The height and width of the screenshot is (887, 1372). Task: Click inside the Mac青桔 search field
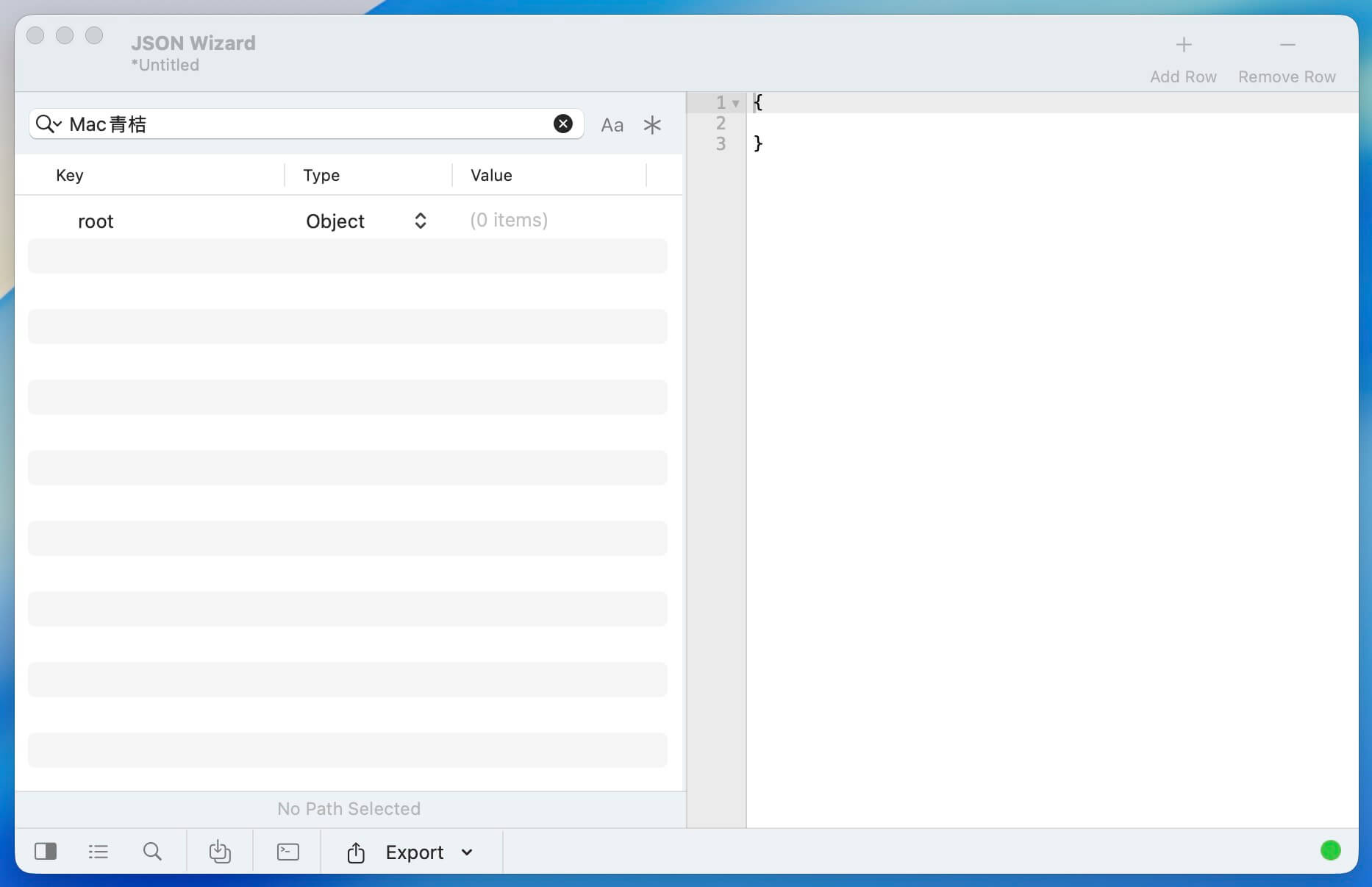(x=294, y=124)
